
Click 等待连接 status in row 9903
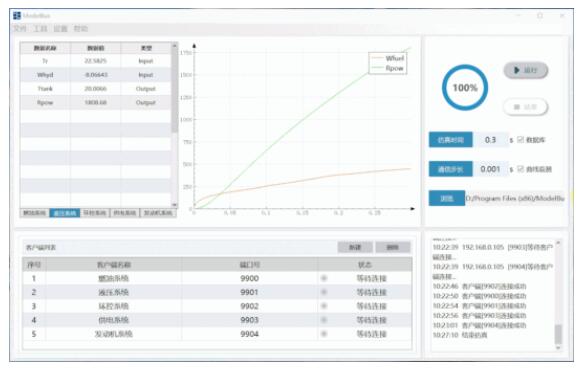click(x=372, y=320)
